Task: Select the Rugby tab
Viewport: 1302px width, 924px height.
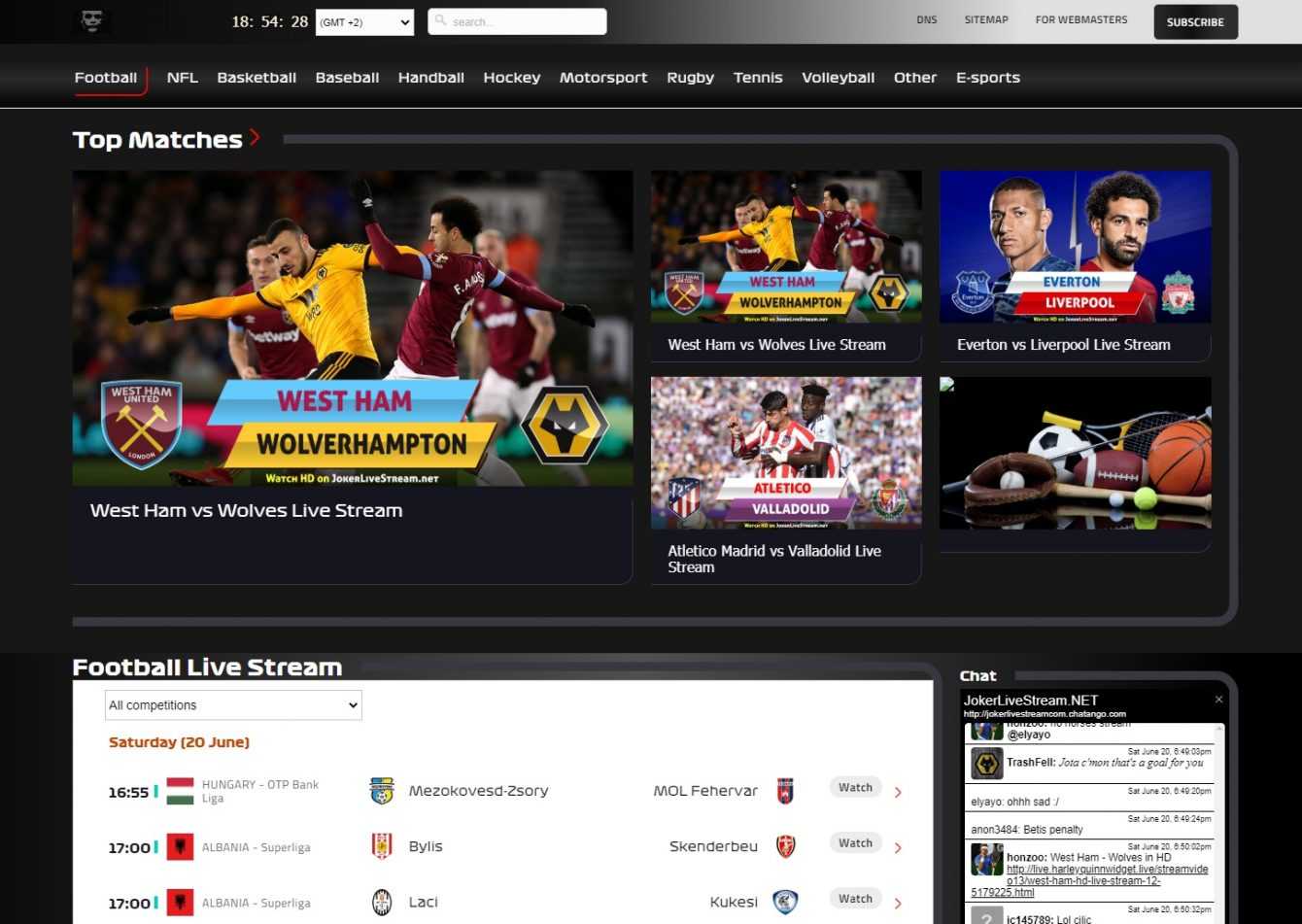Action: coord(690,78)
